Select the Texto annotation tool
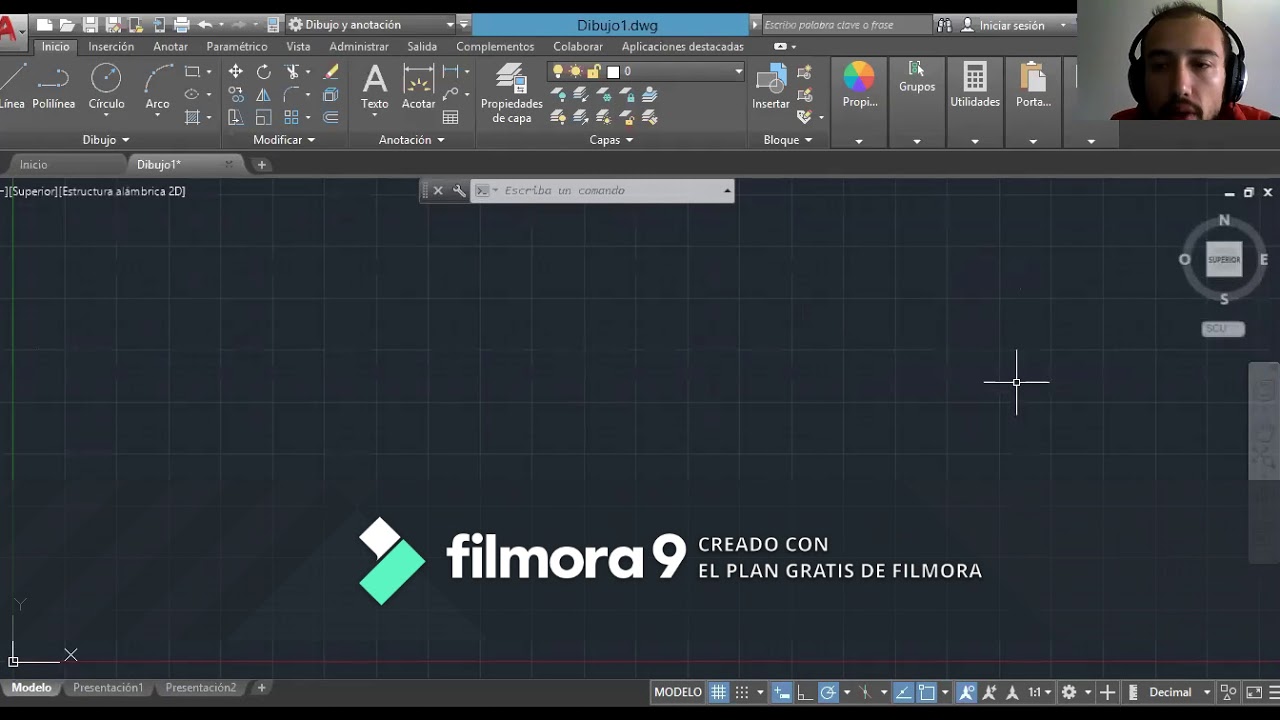The width and height of the screenshot is (1280, 720). coord(375,88)
